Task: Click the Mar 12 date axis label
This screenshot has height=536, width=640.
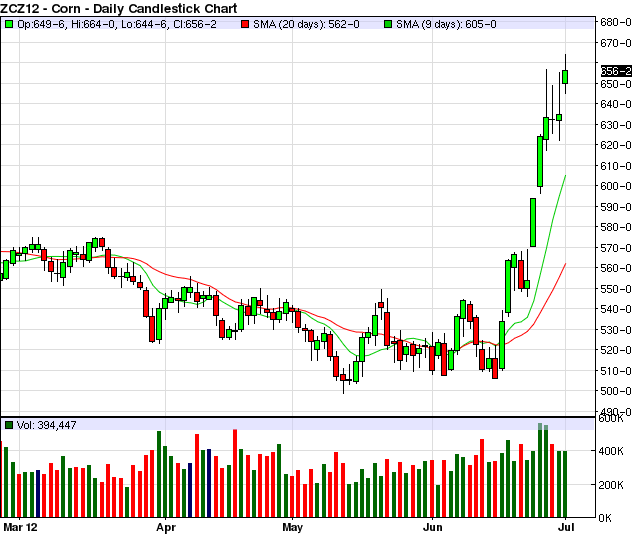Action: (20, 527)
